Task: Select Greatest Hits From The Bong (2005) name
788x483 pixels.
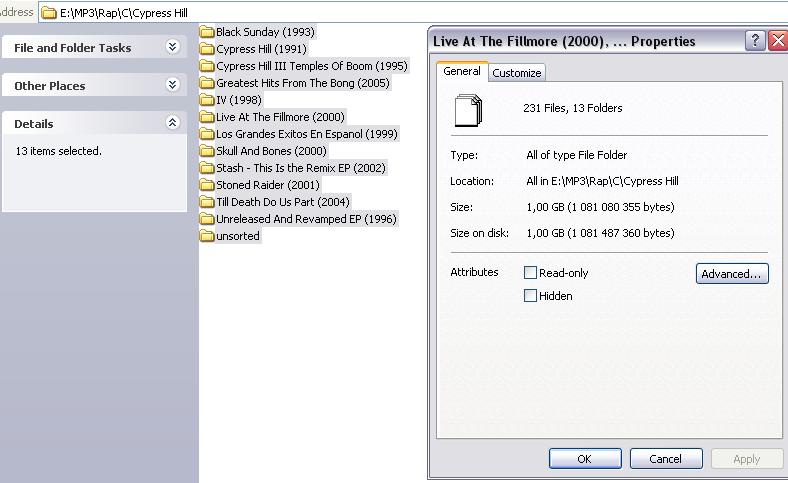Action: (303, 83)
